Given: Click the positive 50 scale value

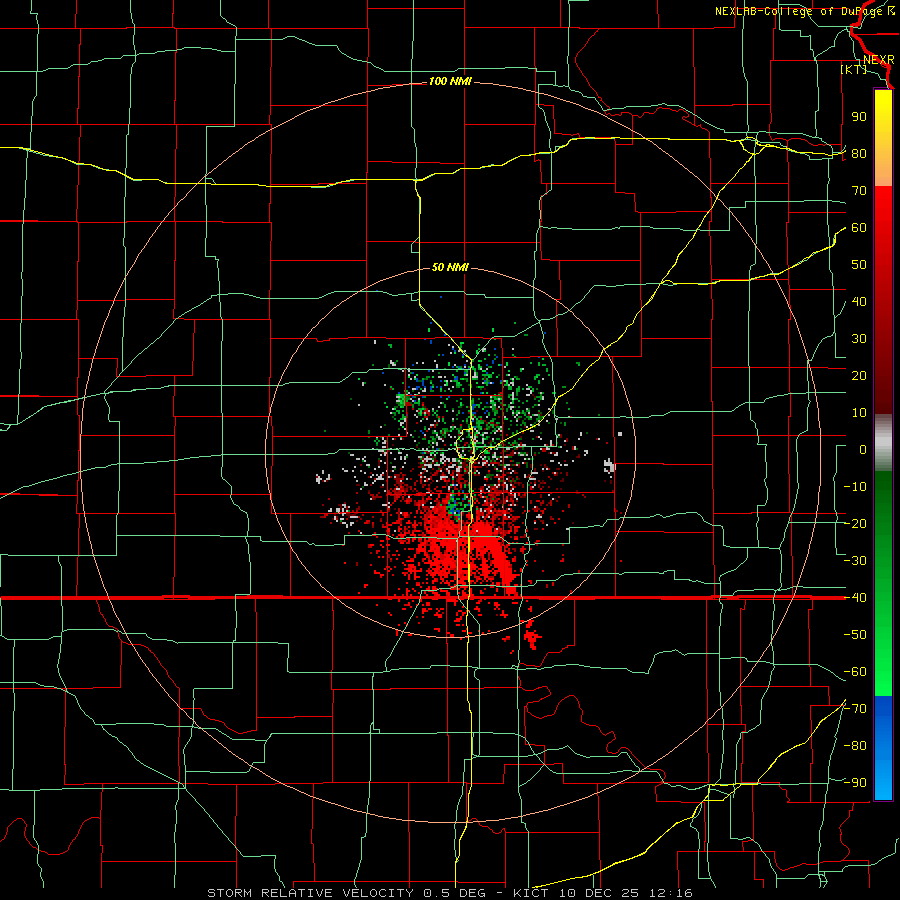Looking at the screenshot, I should pyautogui.click(x=859, y=265).
